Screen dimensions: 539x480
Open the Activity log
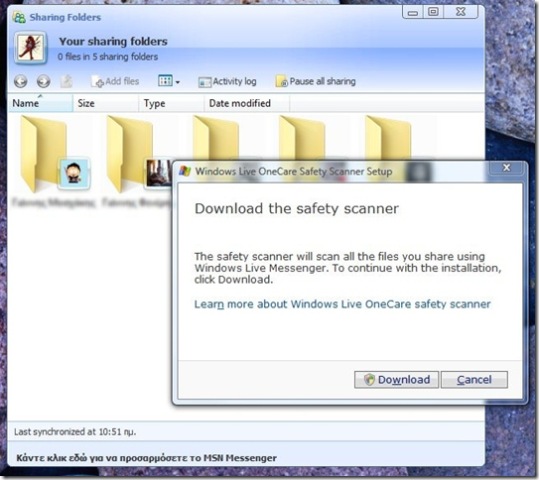coord(227,81)
